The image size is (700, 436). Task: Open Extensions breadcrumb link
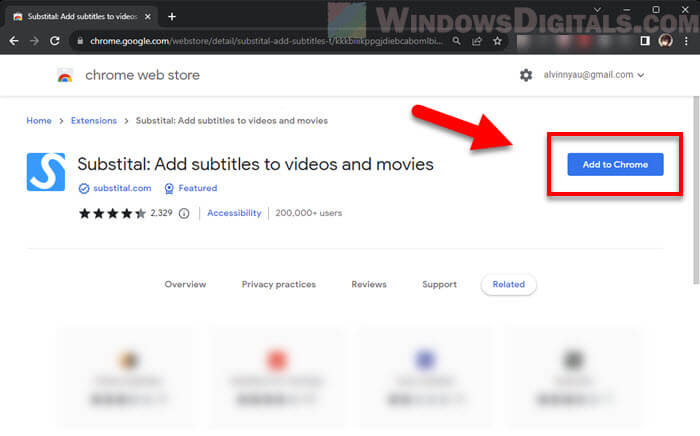click(x=93, y=121)
